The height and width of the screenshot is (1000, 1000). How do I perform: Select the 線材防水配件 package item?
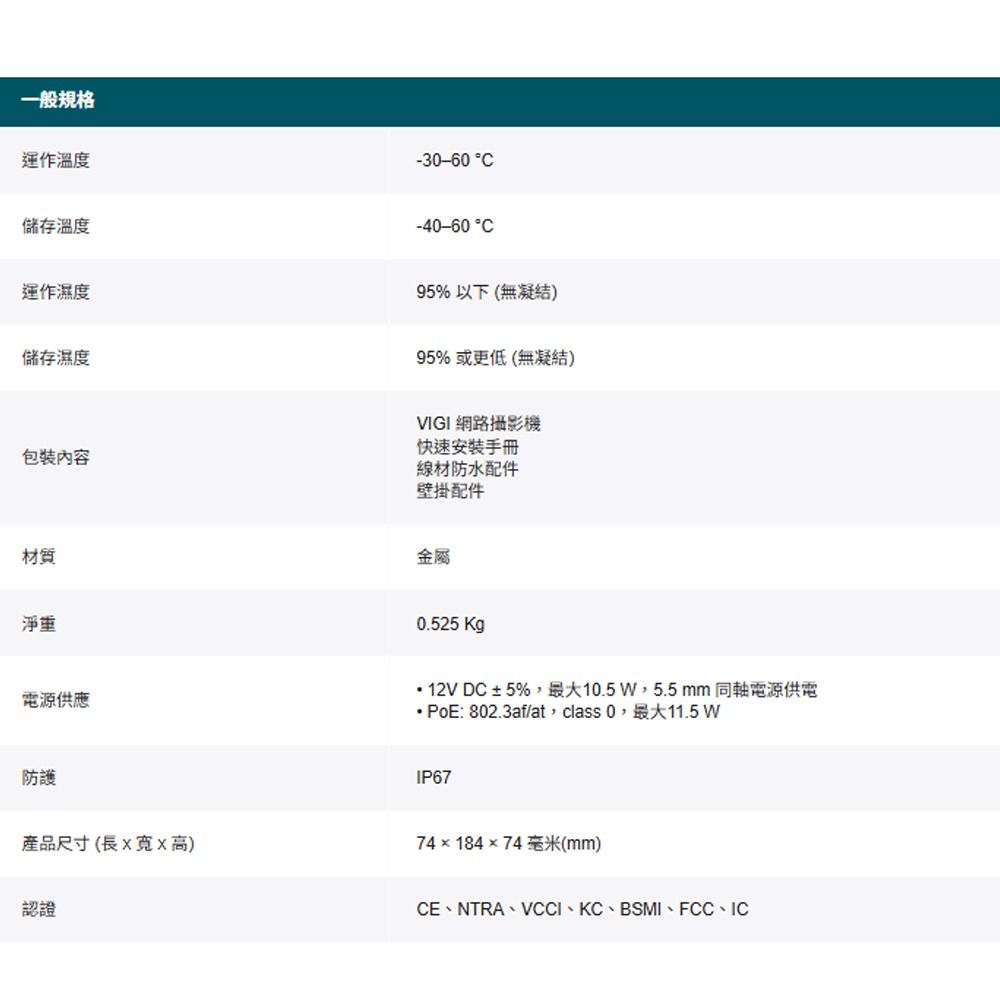[467, 468]
